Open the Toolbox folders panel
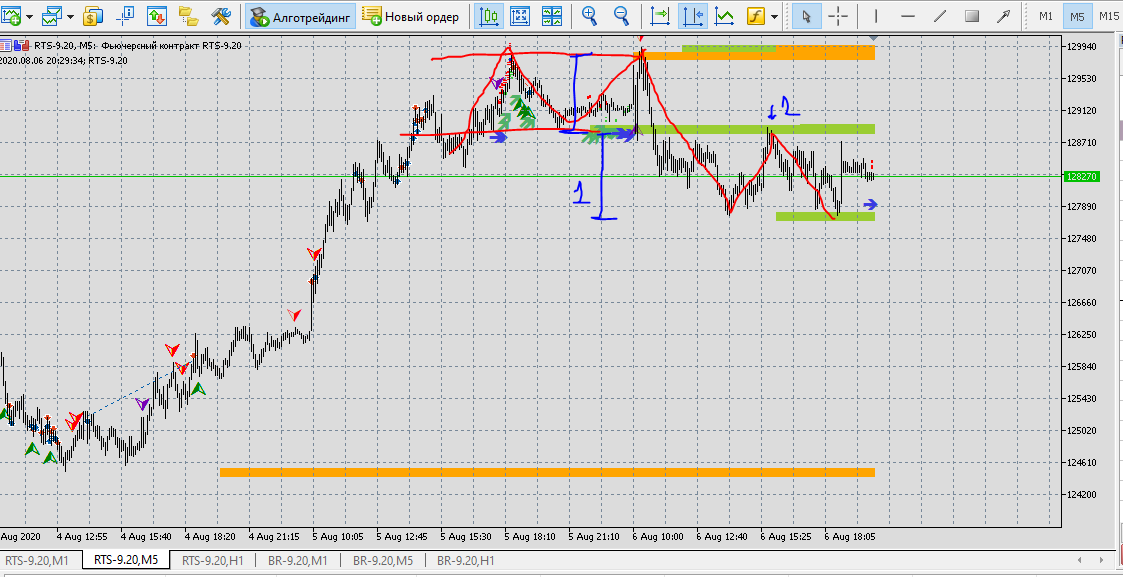Screen dimensions: 1123x577 (x=188, y=16)
